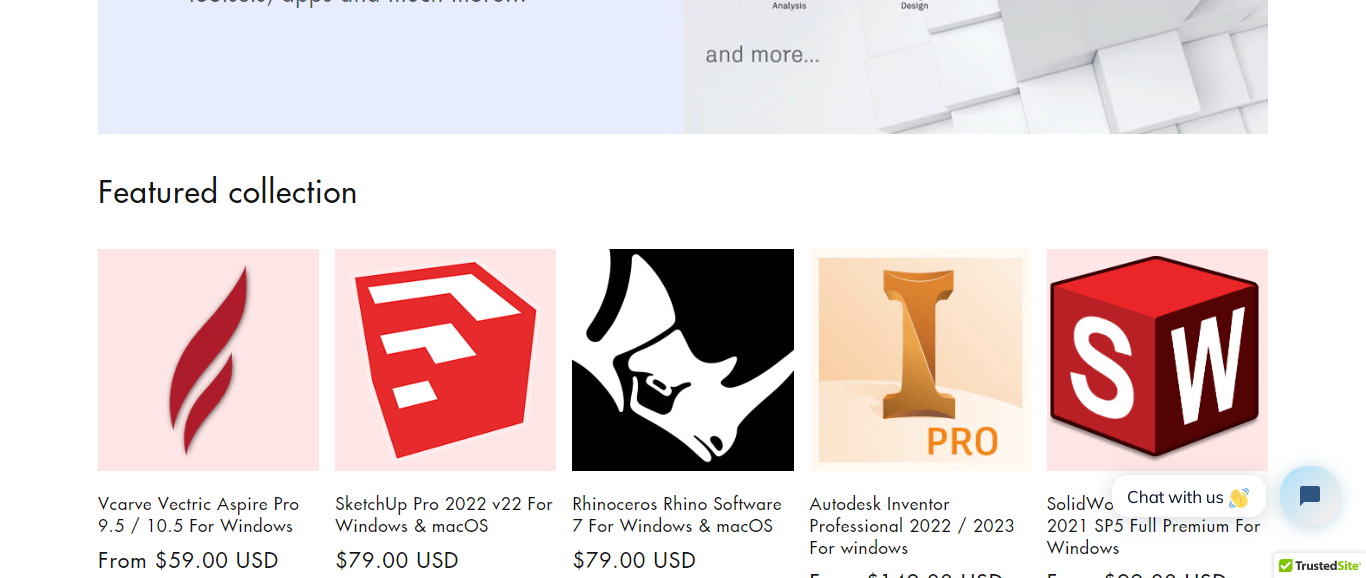This screenshot has height=578, width=1366.
Task: Click Rhinoceros $79.00 USD price label
Action: click(x=634, y=560)
